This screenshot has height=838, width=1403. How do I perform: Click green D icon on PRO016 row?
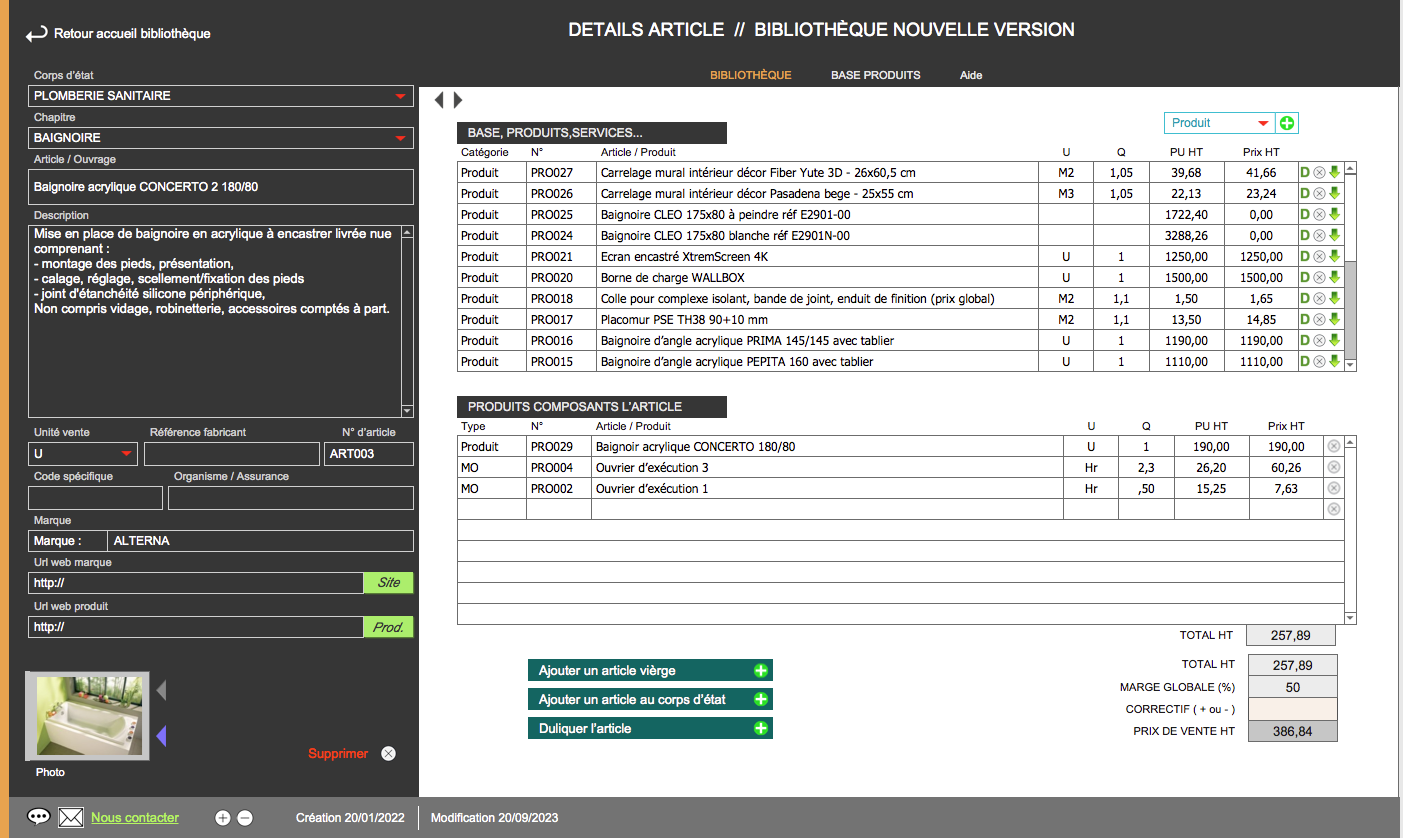1304,340
